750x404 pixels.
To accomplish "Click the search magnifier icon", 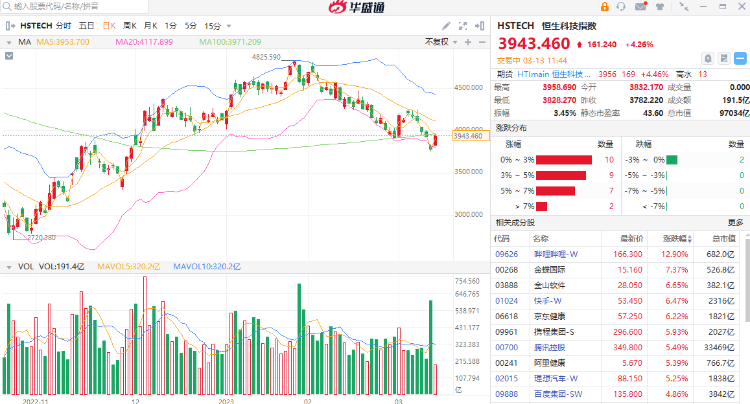I will 7,7.
